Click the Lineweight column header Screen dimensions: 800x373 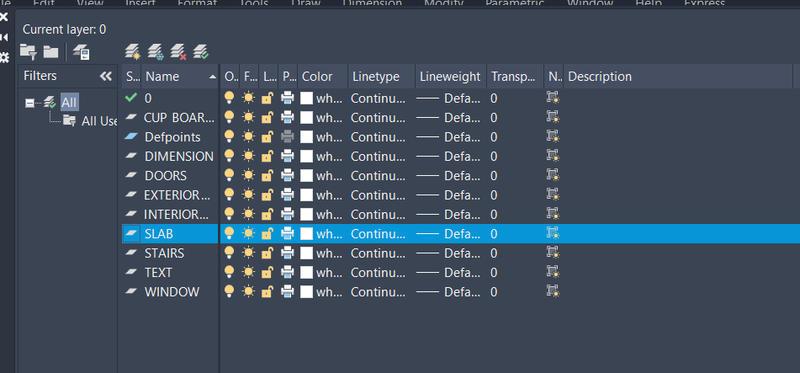click(451, 77)
